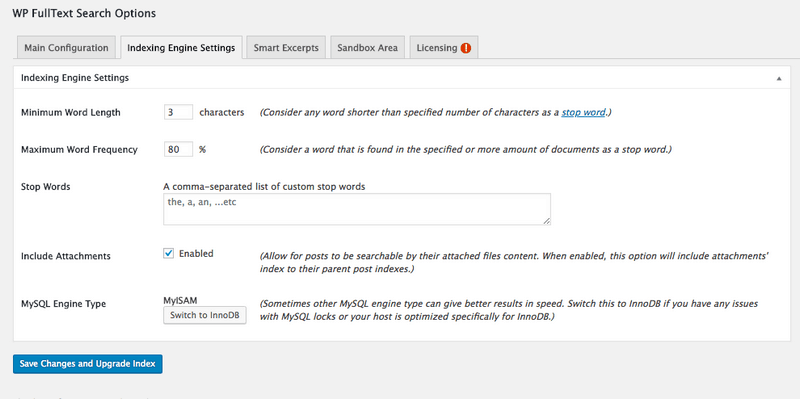Click 'A comma-separated list of custom stop words'
The height and width of the screenshot is (399, 800).
(x=264, y=187)
